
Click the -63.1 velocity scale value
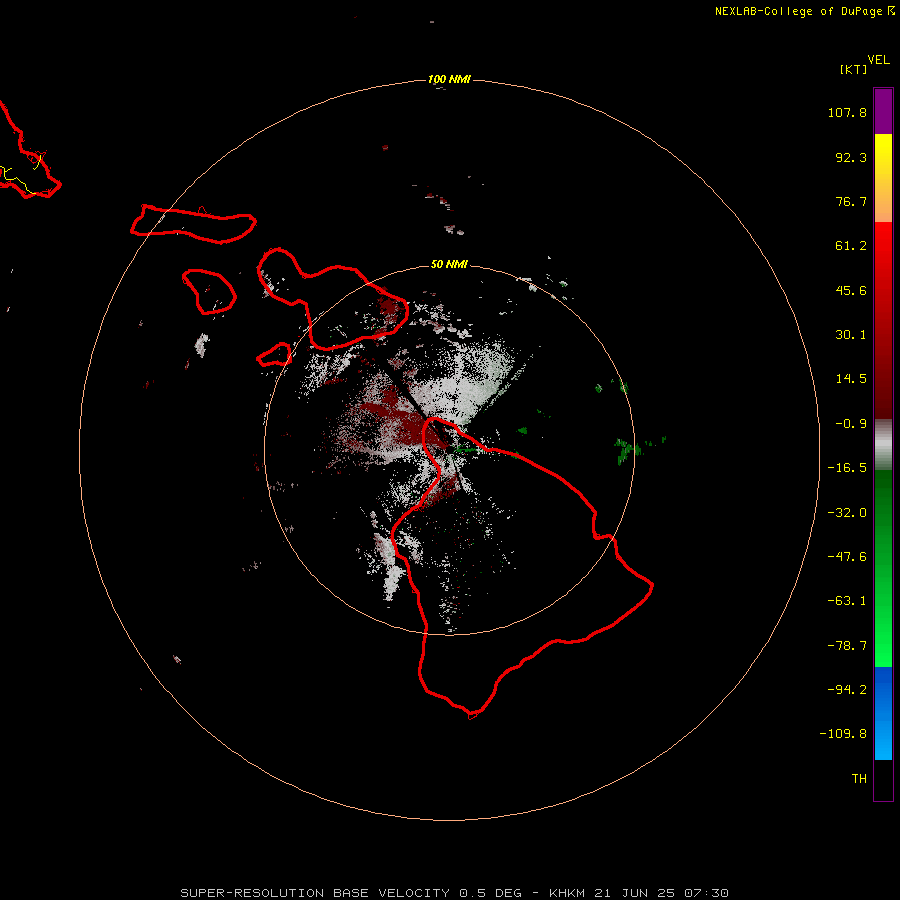coord(847,601)
